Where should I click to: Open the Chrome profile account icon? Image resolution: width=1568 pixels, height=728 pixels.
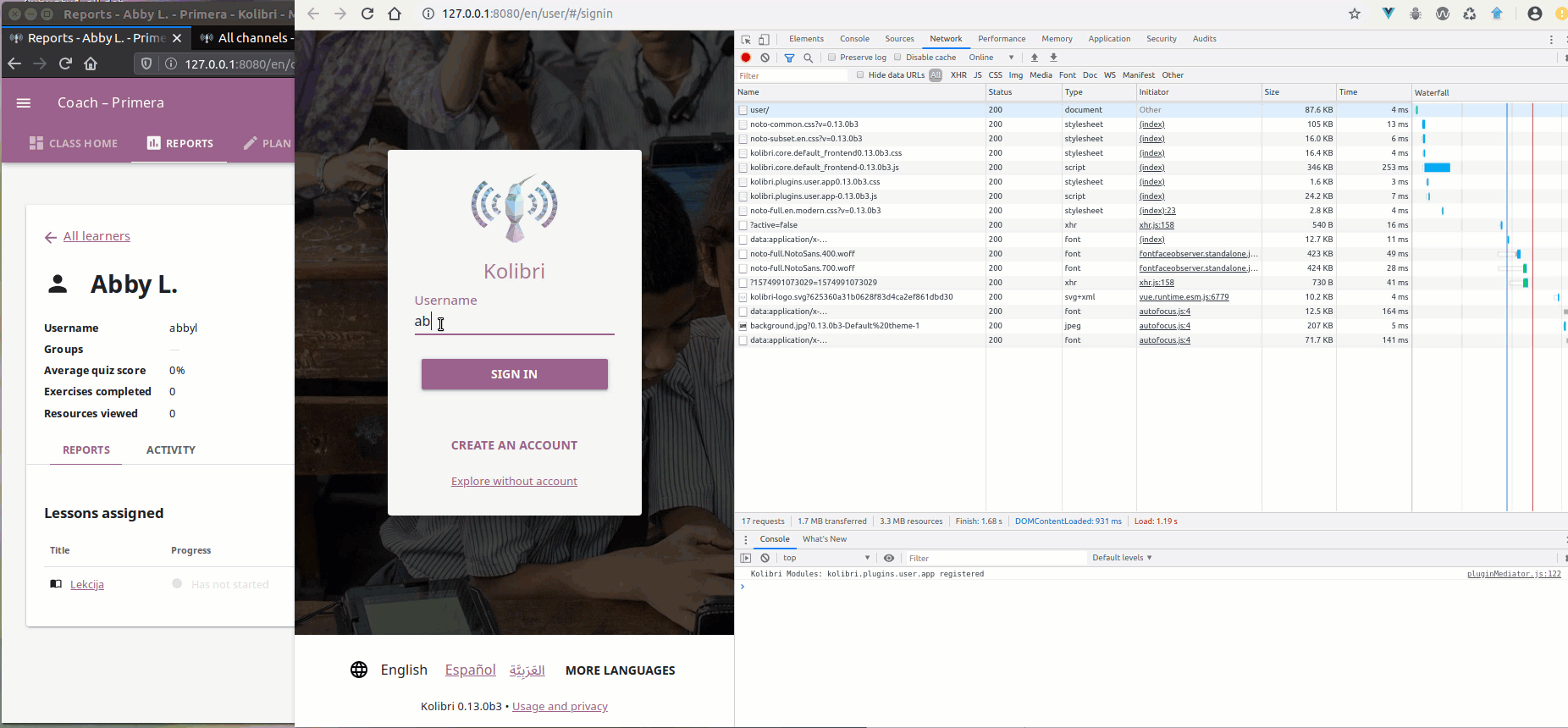[x=1535, y=14]
